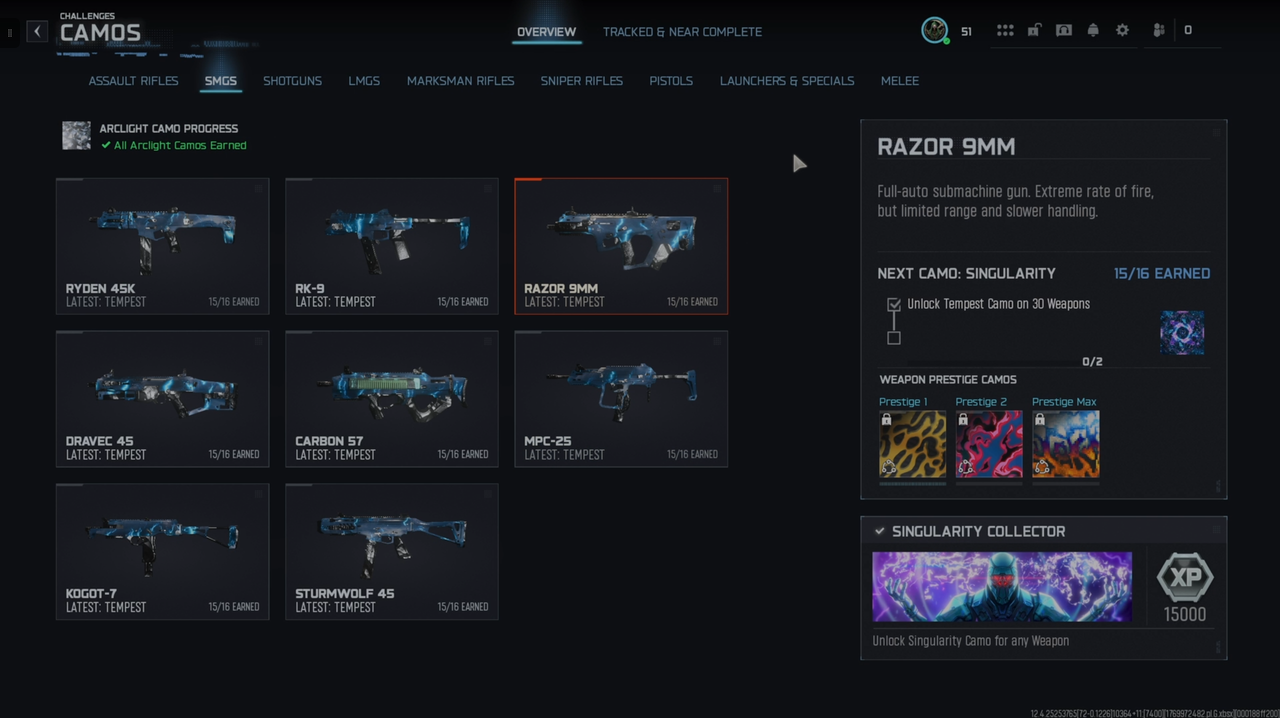Viewport: 1280px width, 718px height.
Task: Select the Razor 9MM weapon card
Action: coord(621,246)
